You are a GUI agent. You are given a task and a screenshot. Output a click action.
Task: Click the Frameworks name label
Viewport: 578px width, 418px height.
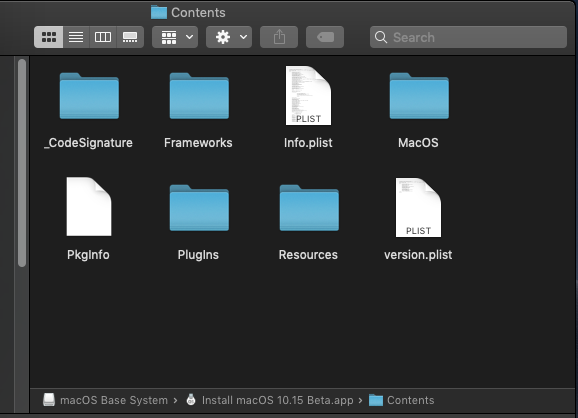(198, 143)
